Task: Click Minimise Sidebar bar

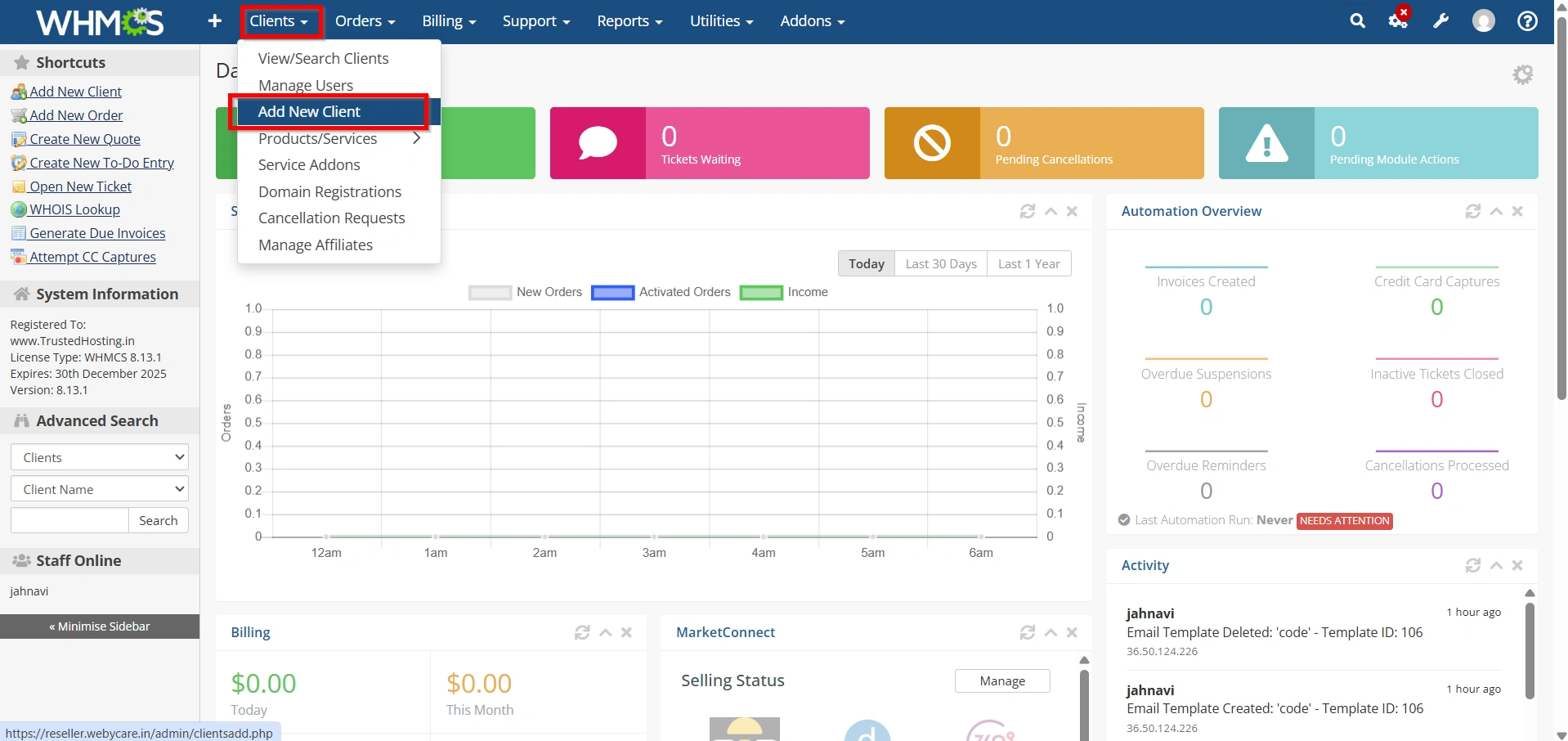Action: click(x=100, y=626)
